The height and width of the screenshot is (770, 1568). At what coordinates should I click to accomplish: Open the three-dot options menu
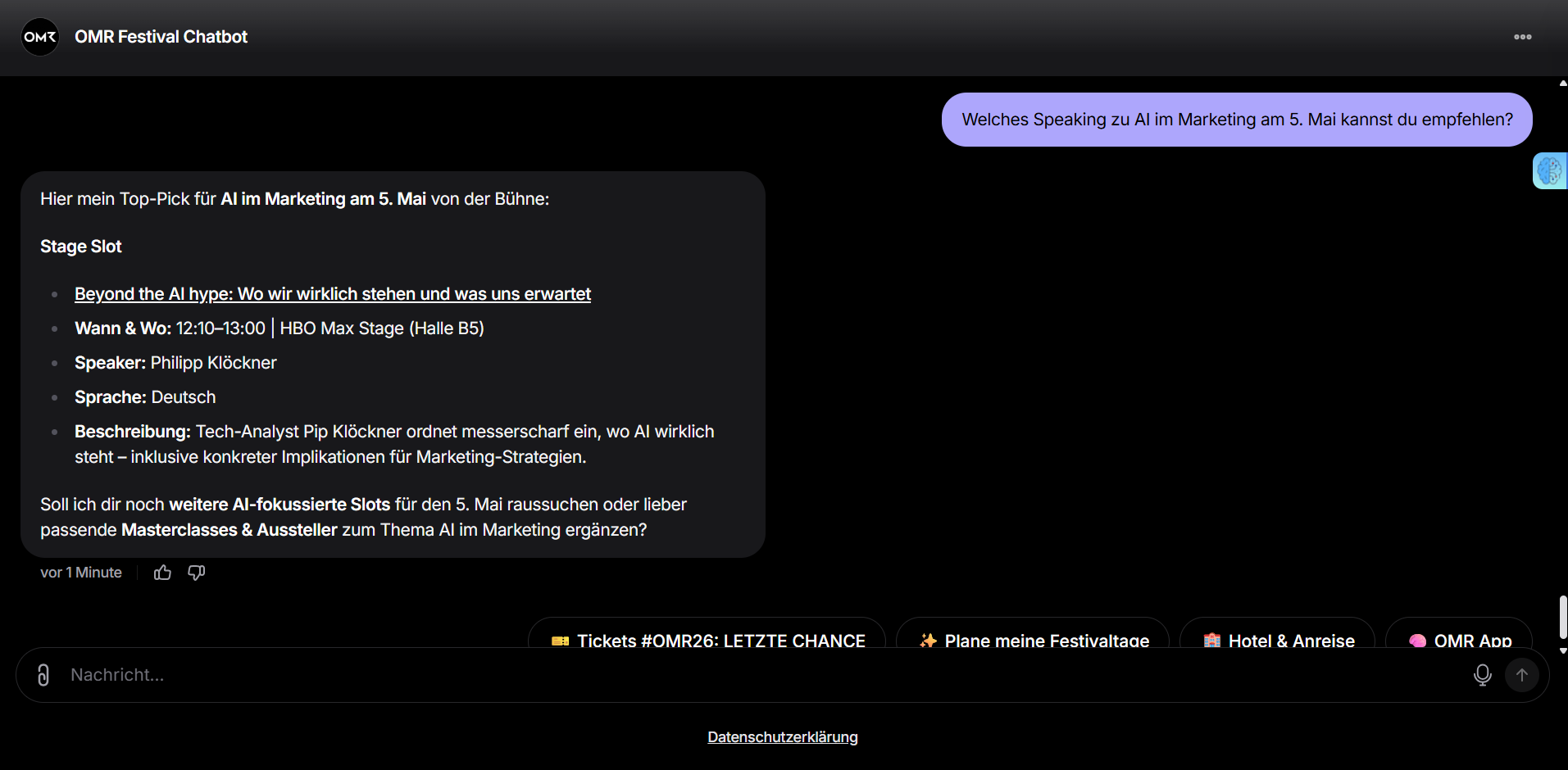click(x=1523, y=37)
